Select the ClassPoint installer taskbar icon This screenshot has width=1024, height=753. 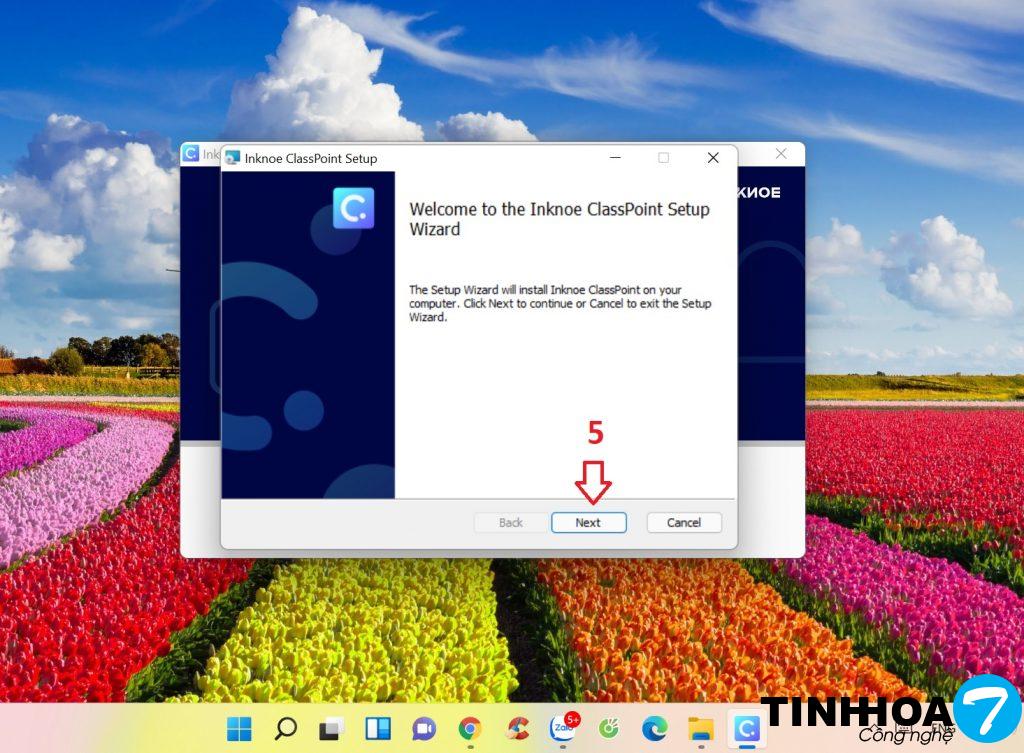tap(746, 729)
